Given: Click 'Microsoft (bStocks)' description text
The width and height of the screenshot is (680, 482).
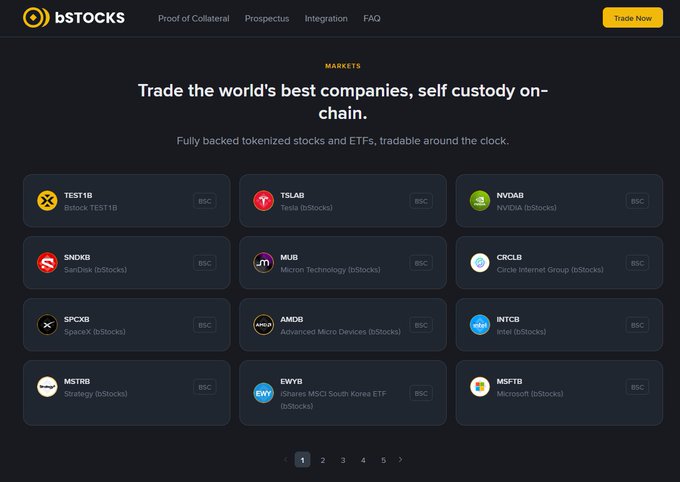Looking at the screenshot, I should [x=530, y=394].
